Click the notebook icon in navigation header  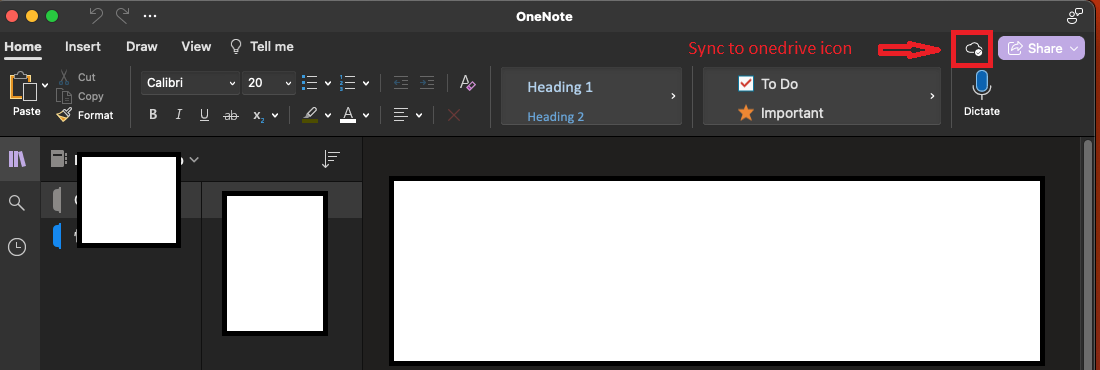[x=59, y=159]
